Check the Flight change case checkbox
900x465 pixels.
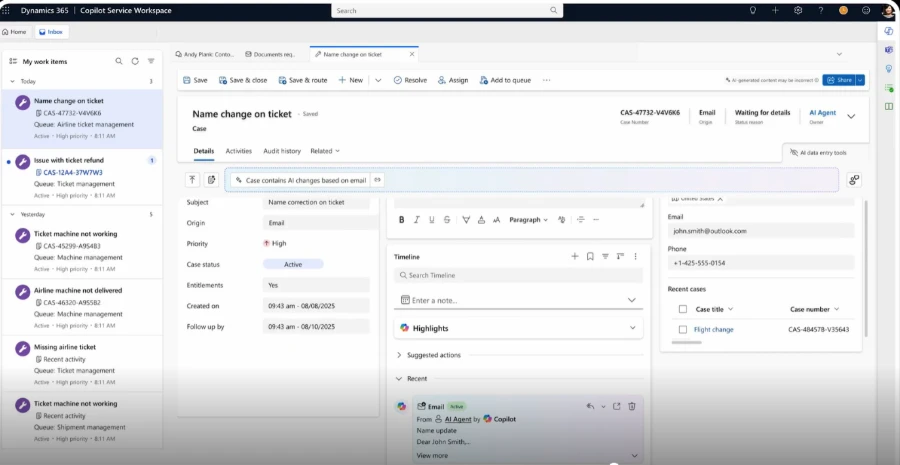coord(683,329)
